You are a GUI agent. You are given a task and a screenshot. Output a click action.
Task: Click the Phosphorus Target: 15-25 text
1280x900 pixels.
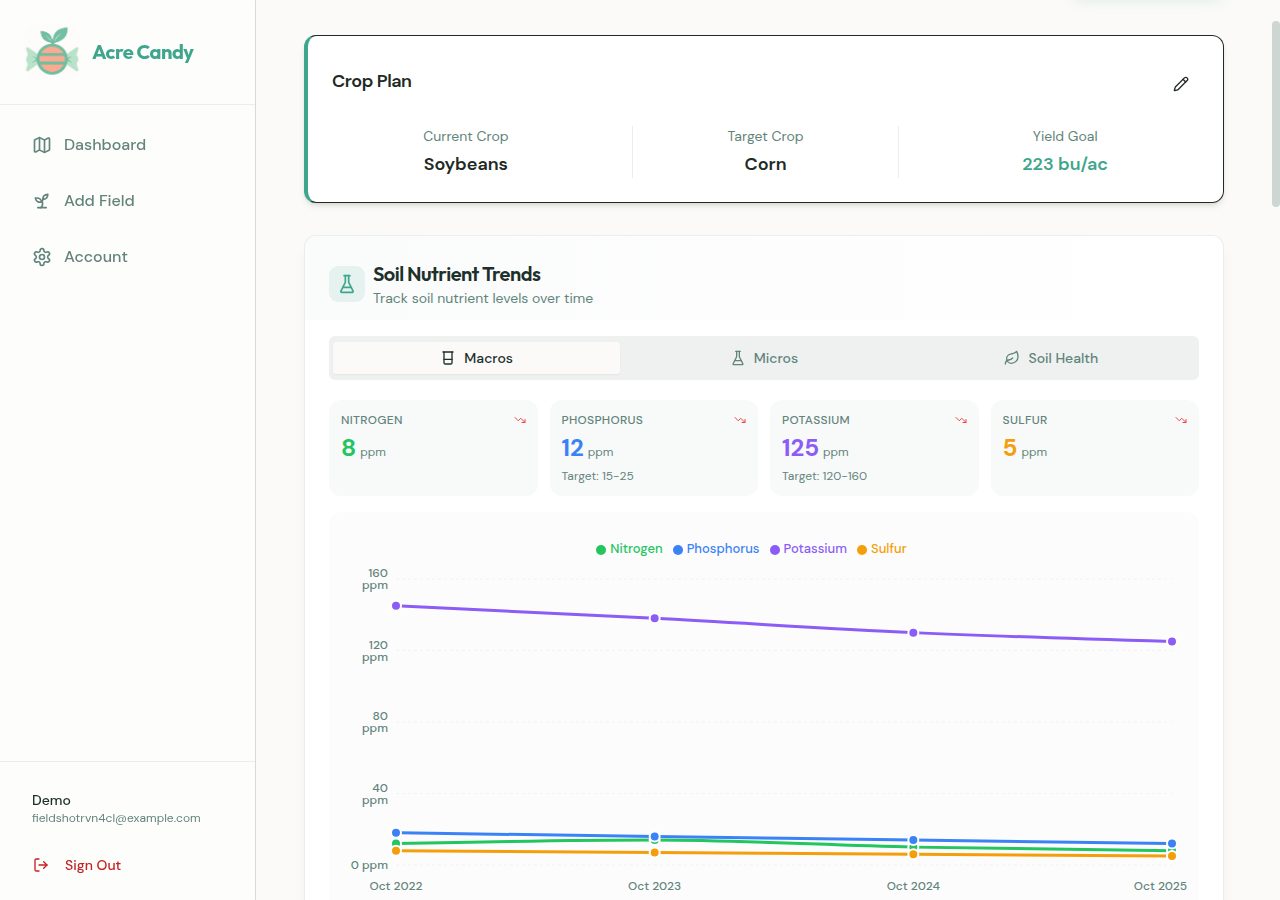click(x=598, y=476)
